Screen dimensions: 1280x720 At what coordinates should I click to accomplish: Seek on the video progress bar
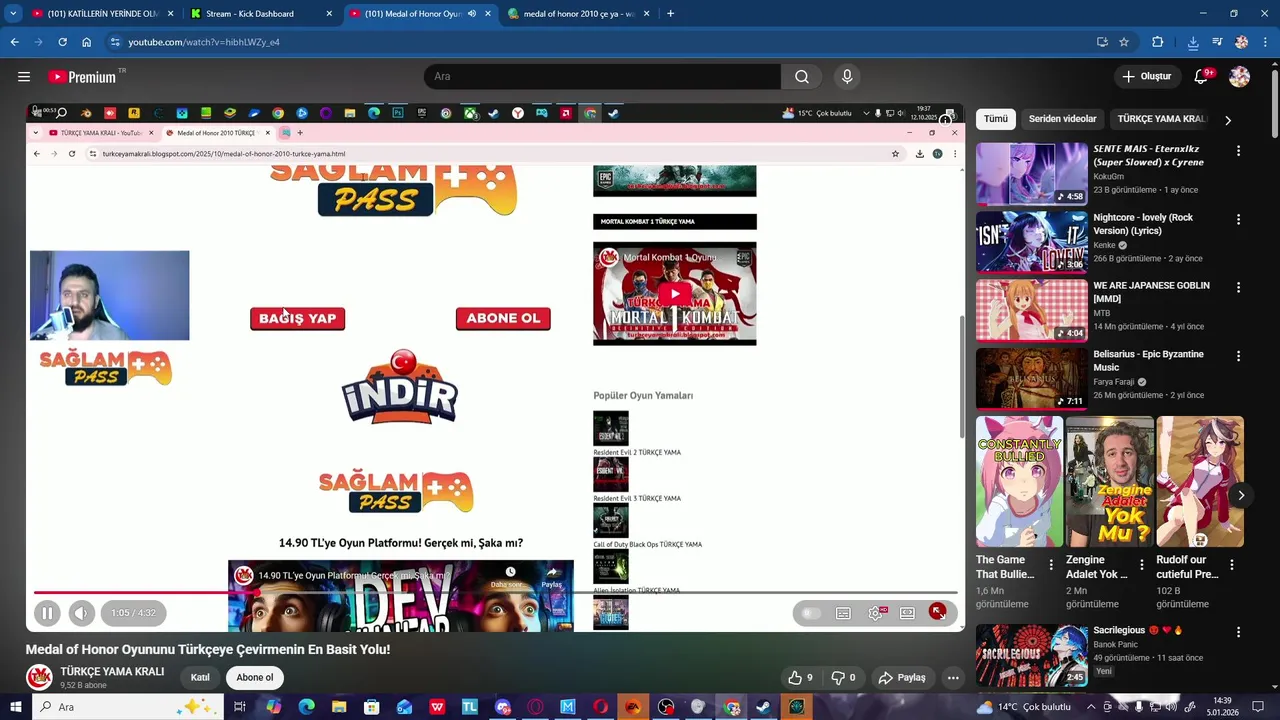(495, 592)
